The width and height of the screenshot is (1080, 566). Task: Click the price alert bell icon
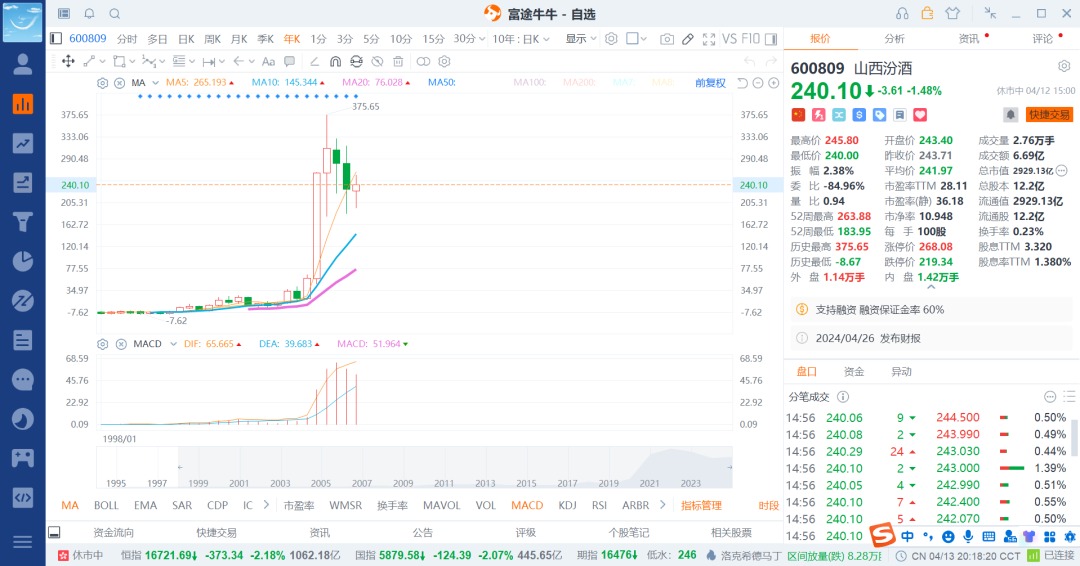tap(1010, 115)
